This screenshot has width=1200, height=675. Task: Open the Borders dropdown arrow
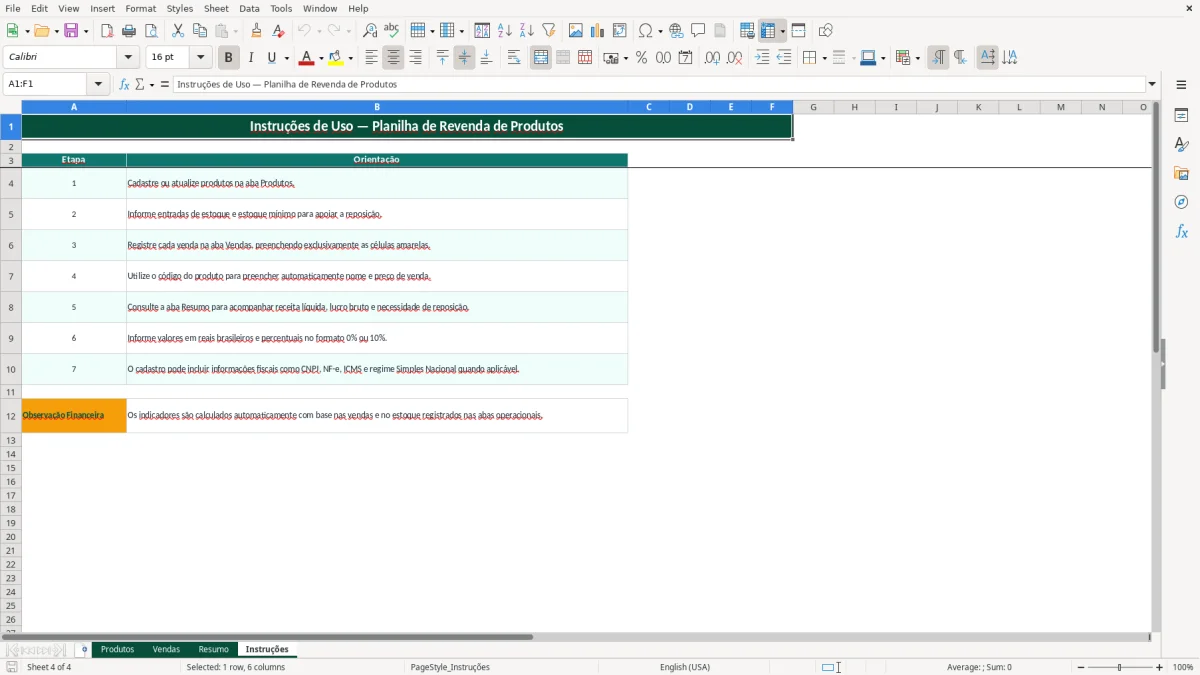824,58
